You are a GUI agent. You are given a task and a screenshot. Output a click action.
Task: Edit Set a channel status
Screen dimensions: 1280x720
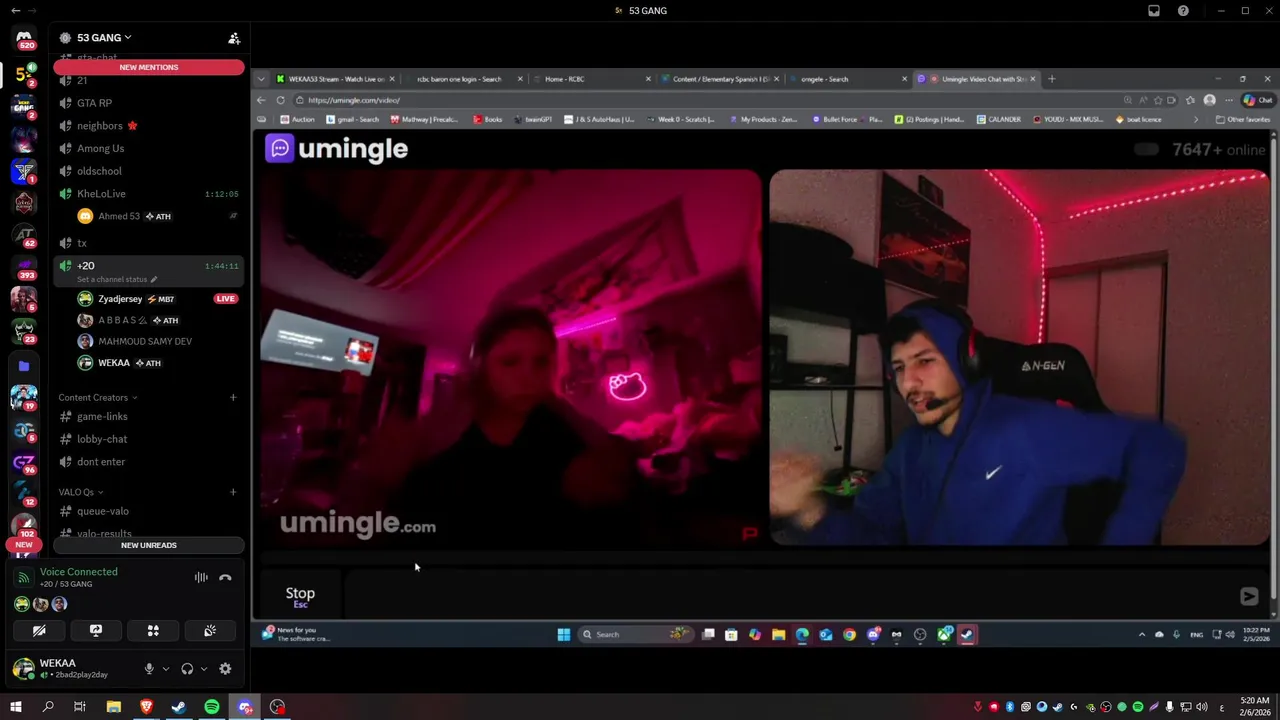(x=117, y=280)
